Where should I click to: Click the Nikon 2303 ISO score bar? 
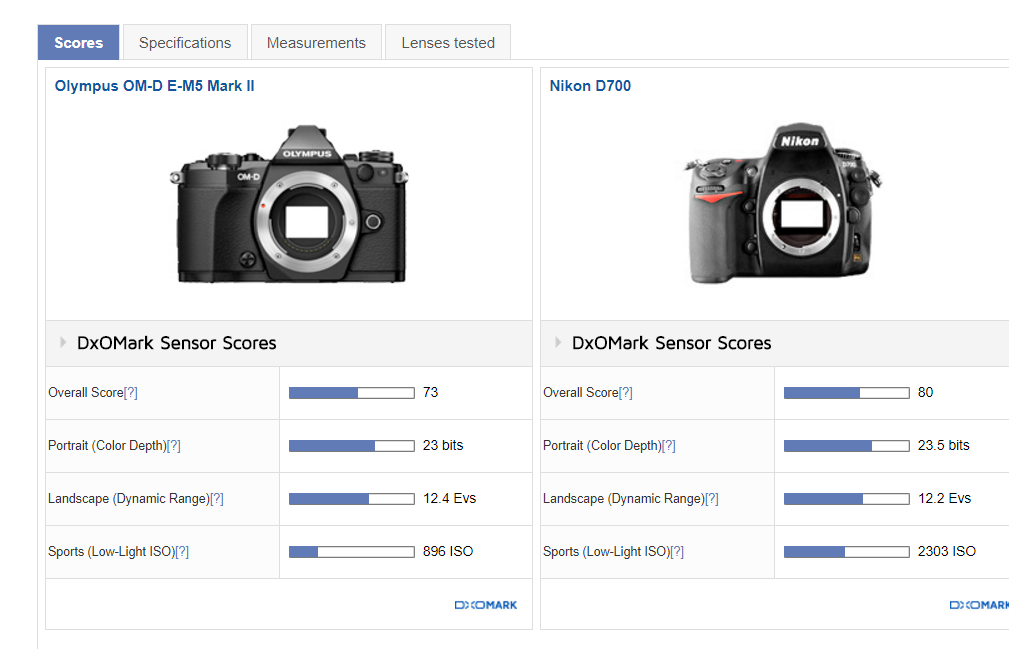tap(847, 552)
